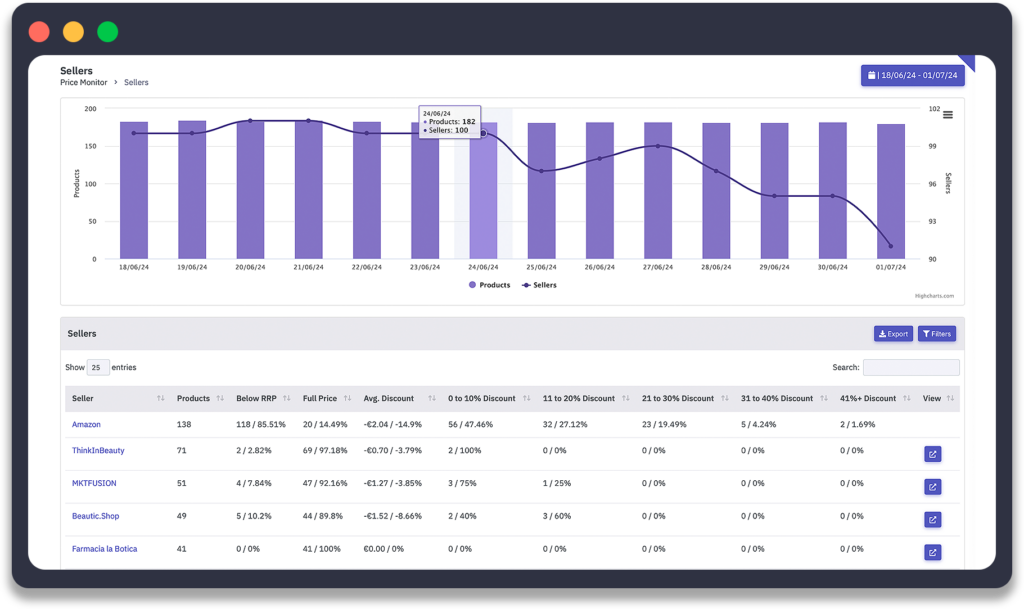The width and height of the screenshot is (1024, 609).
Task: Click the 5 / 4.24% discount cell
Action: [x=758, y=424]
